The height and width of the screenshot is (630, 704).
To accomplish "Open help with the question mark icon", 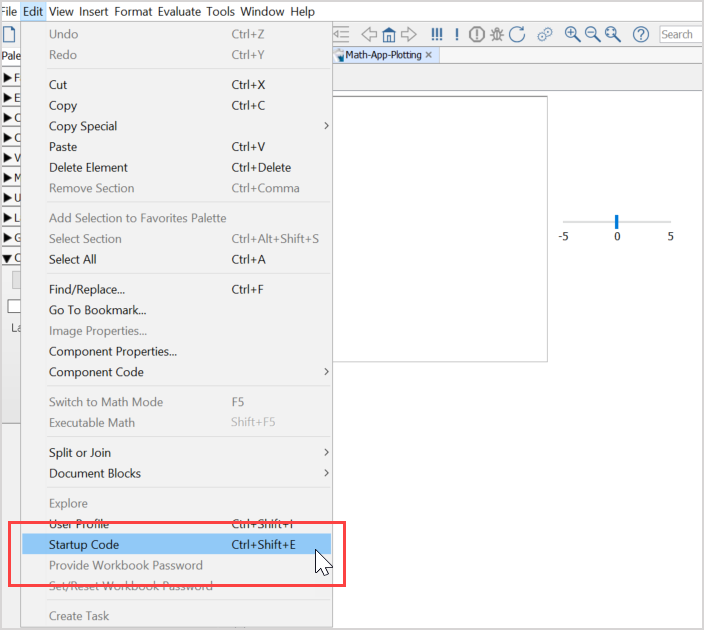I will (x=641, y=34).
